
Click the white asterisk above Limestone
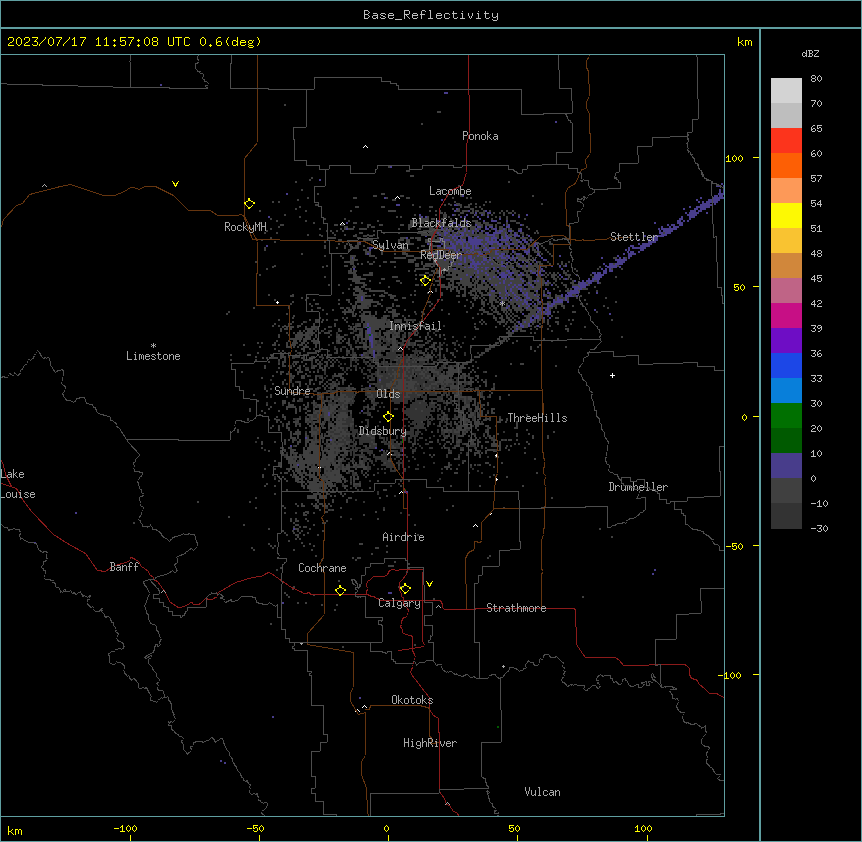tap(153, 346)
